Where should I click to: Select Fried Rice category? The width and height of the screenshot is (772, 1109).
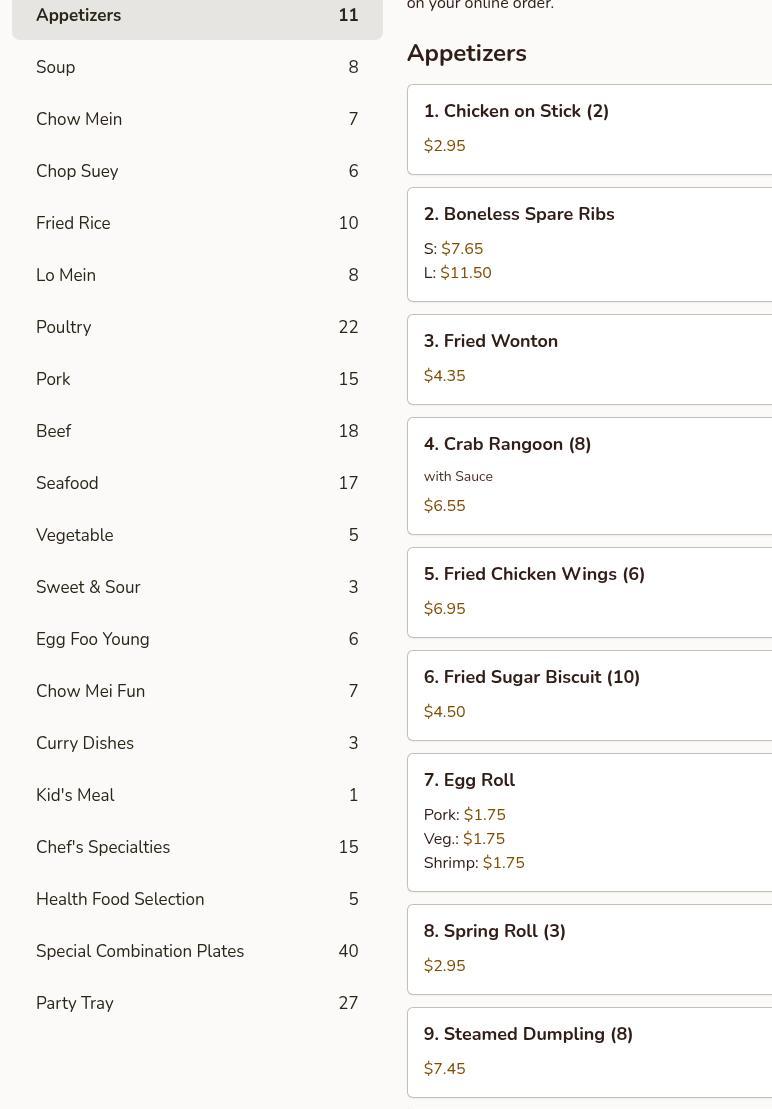(x=197, y=223)
